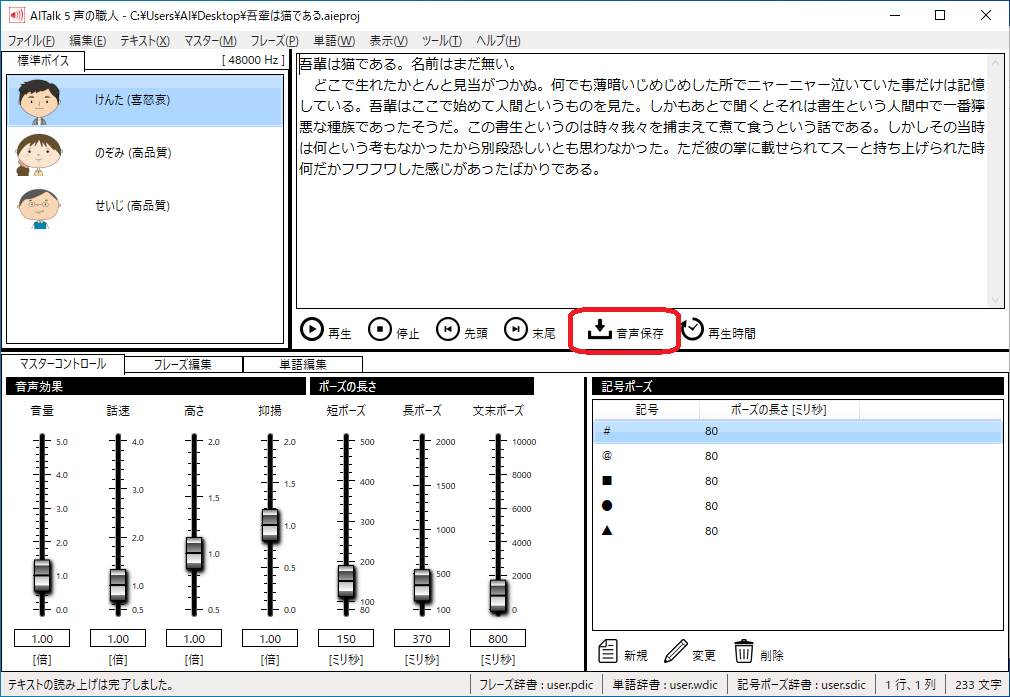The width and height of the screenshot is (1010, 697).
Task: Click the 抑揚 slider handle
Action: tap(270, 525)
